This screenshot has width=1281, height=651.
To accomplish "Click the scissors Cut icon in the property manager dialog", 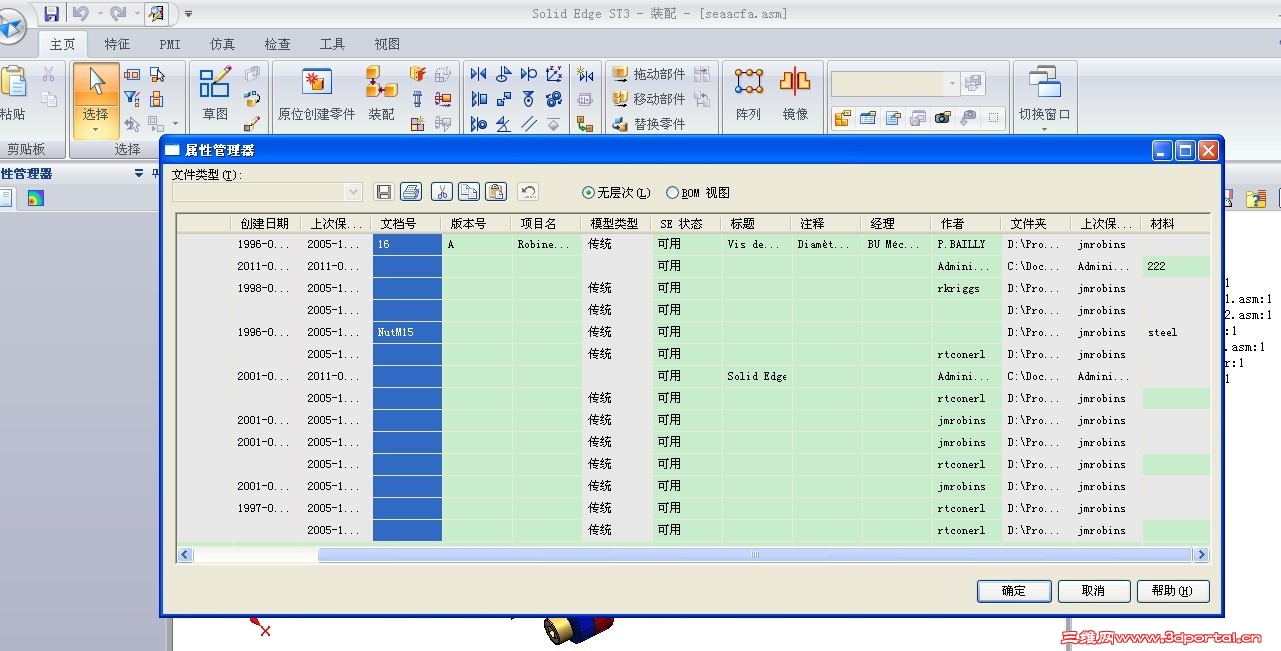I will click(441, 192).
